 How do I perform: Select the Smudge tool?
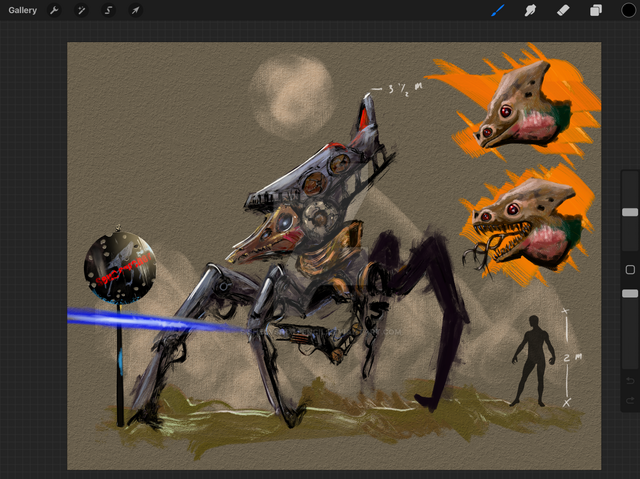click(530, 10)
